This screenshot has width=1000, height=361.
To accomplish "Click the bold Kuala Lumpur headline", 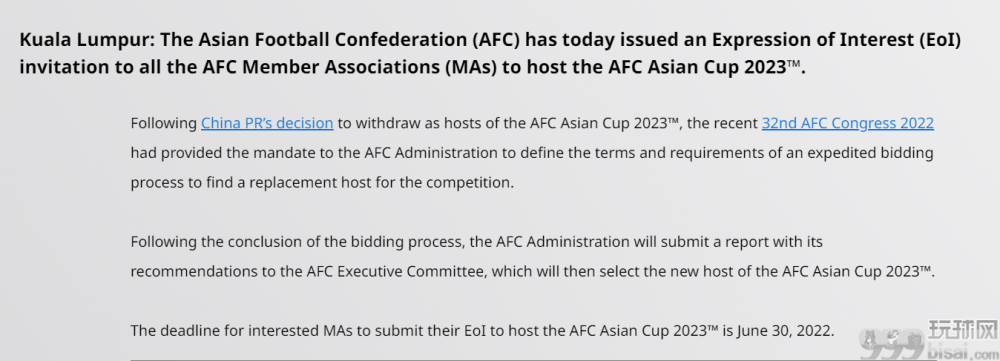I will [x=490, y=53].
